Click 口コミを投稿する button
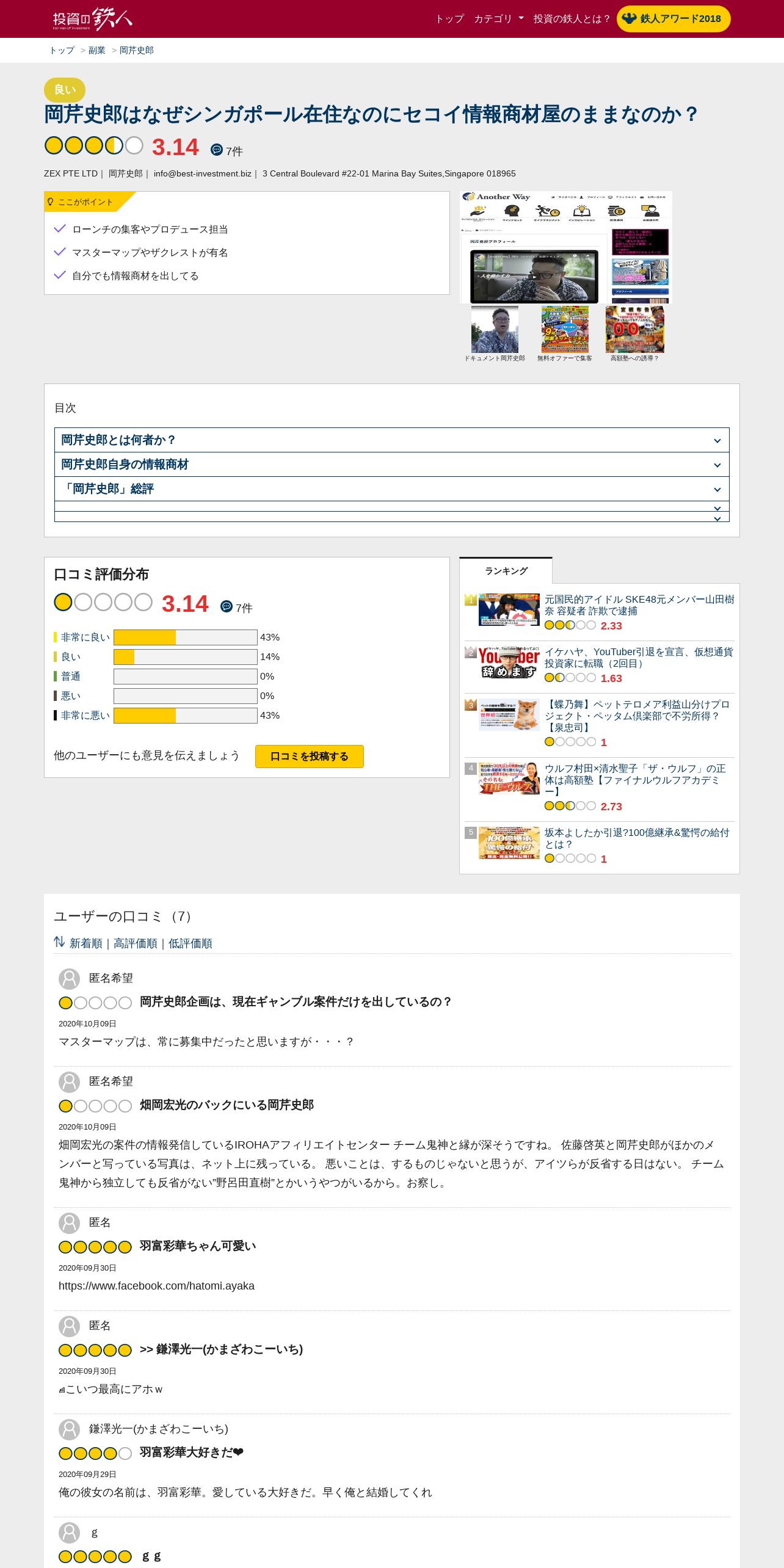This screenshot has height=1568, width=784. (x=310, y=757)
